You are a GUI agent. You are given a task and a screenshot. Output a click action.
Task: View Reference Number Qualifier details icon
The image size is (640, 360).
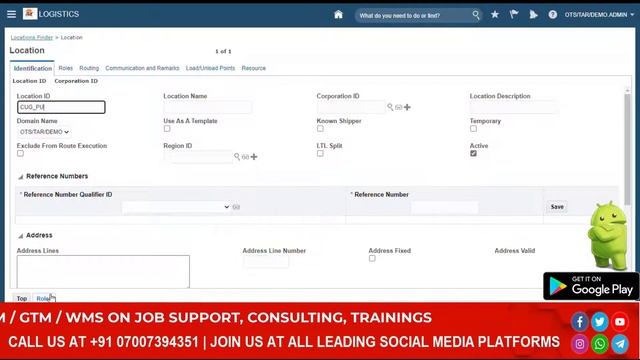[x=236, y=207]
